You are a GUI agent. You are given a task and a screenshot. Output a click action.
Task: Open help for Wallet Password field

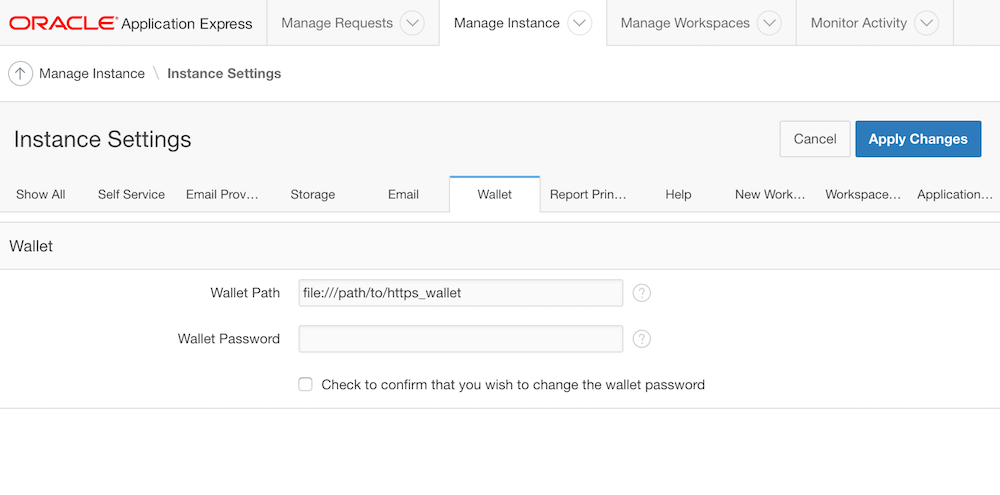pos(642,339)
